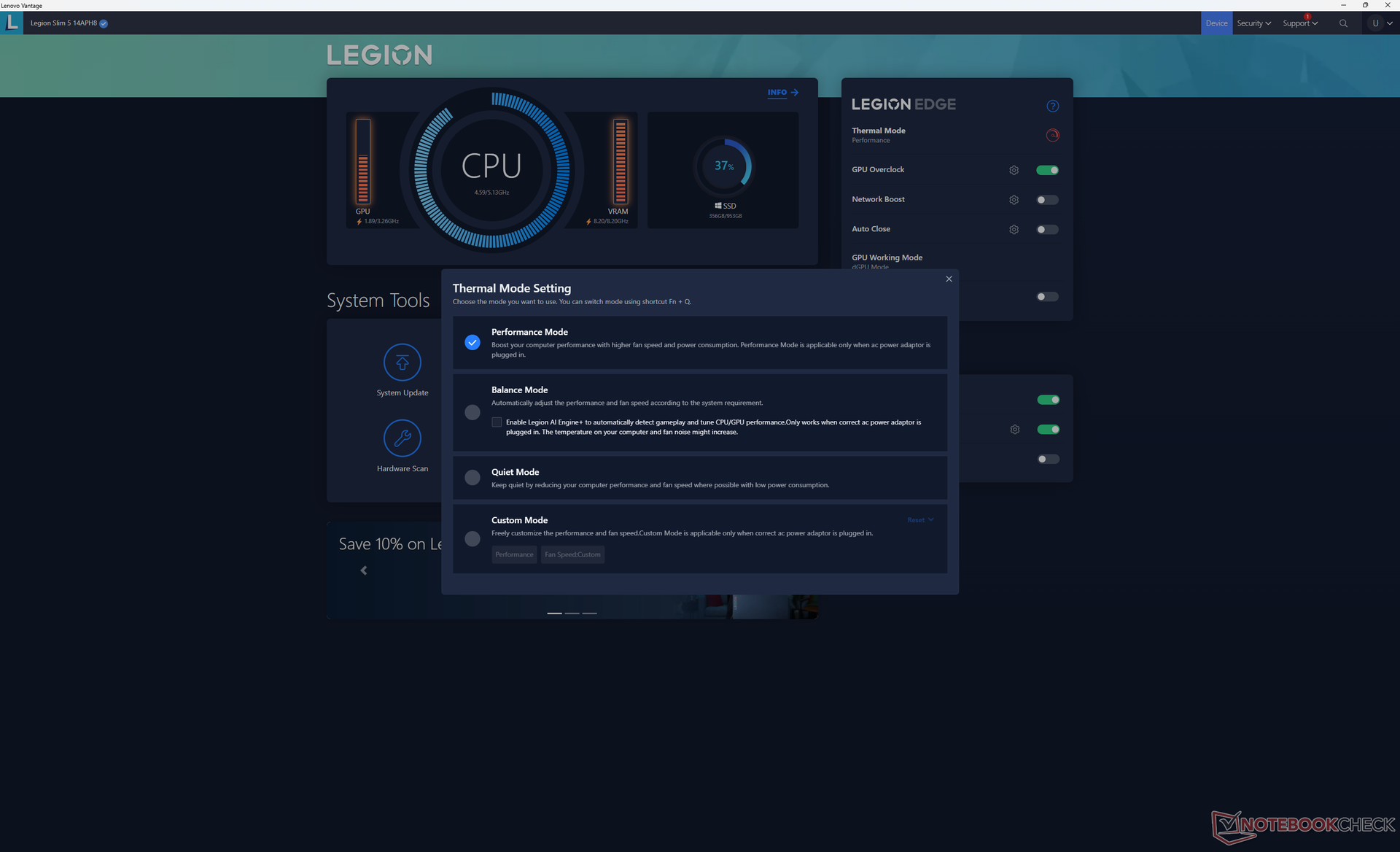Expand the Security dropdown menu
The image size is (1400, 852).
click(x=1253, y=23)
